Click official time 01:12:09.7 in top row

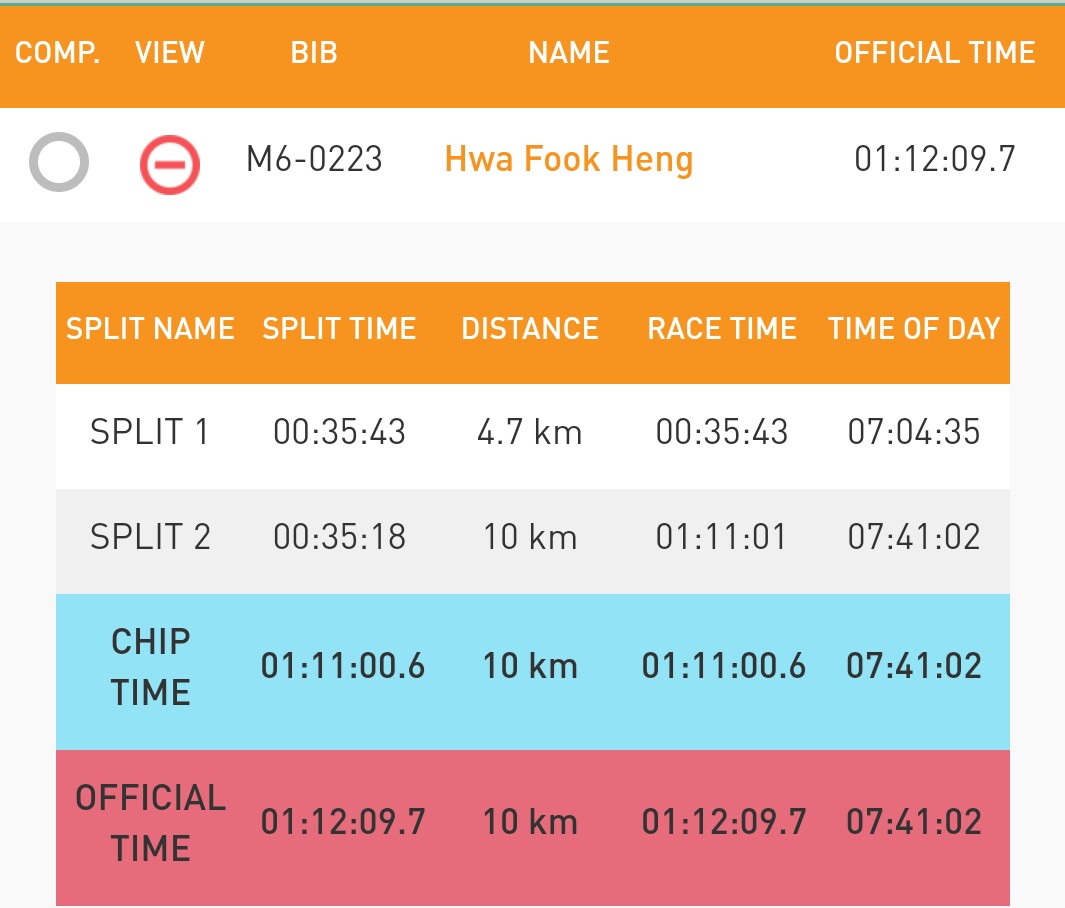(x=935, y=160)
